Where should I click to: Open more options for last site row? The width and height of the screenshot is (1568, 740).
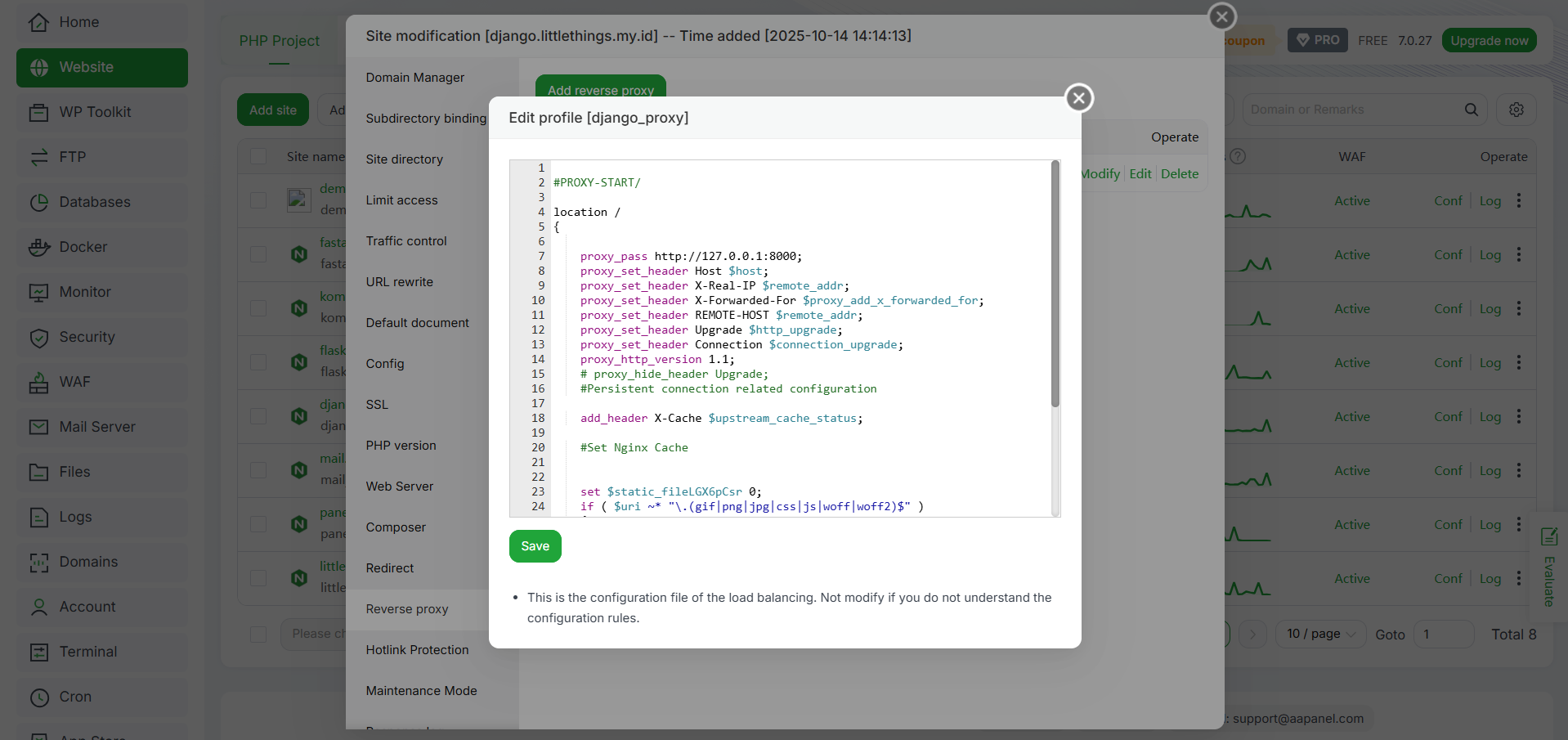click(x=1519, y=578)
